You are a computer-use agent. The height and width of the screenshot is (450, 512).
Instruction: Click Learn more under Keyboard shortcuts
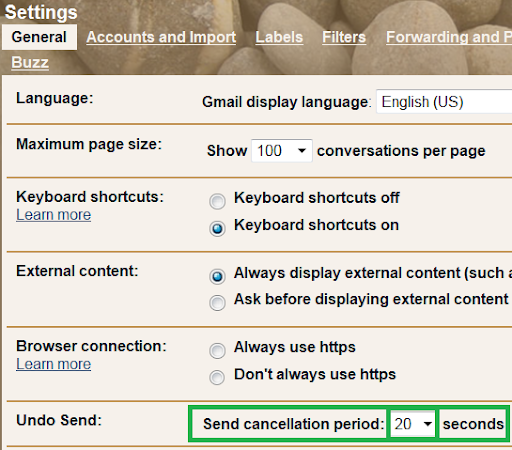54,215
